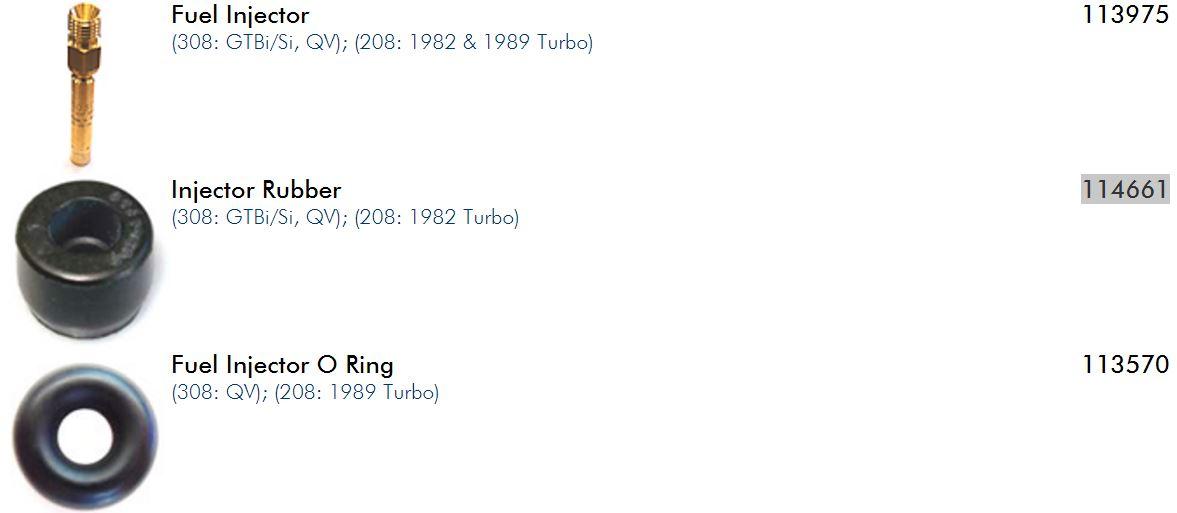Click the "(208: 1989 Turbo)" fitment text
This screenshot has height=513, width=1177.
(355, 392)
